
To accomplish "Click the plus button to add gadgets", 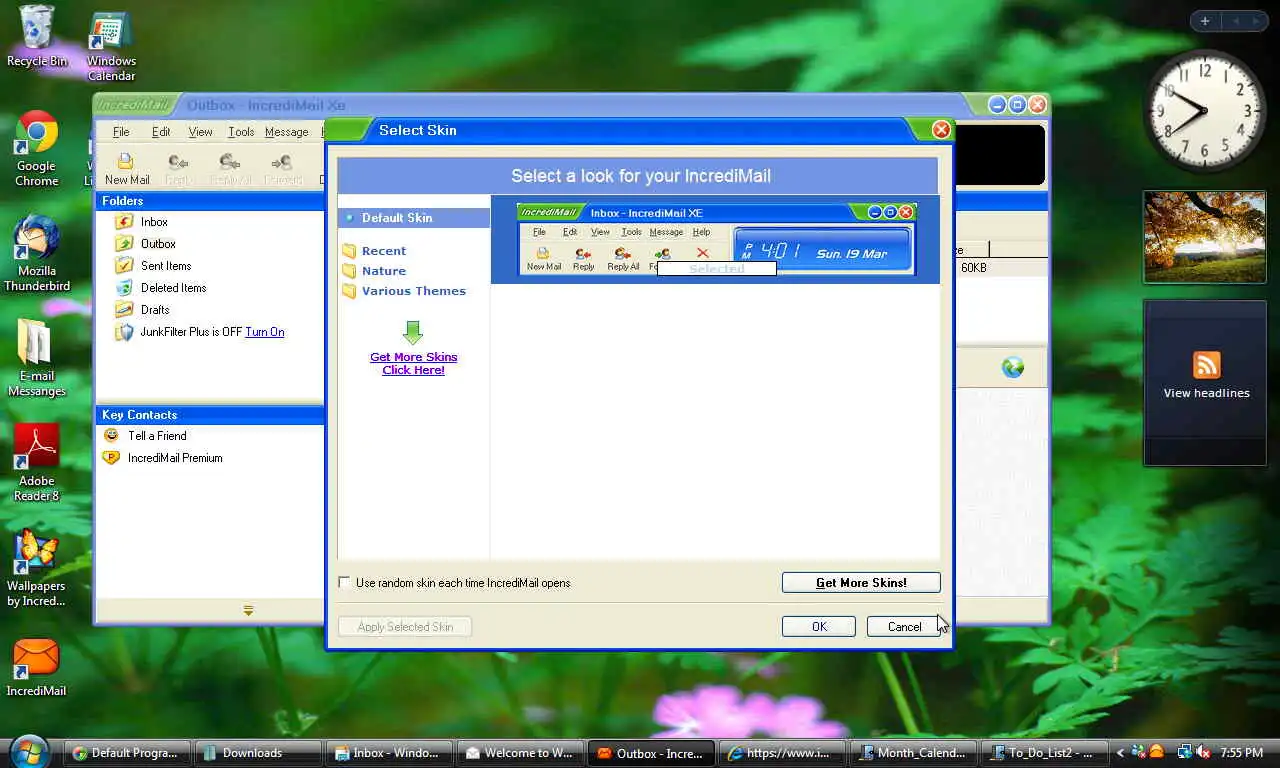I will (x=1205, y=21).
